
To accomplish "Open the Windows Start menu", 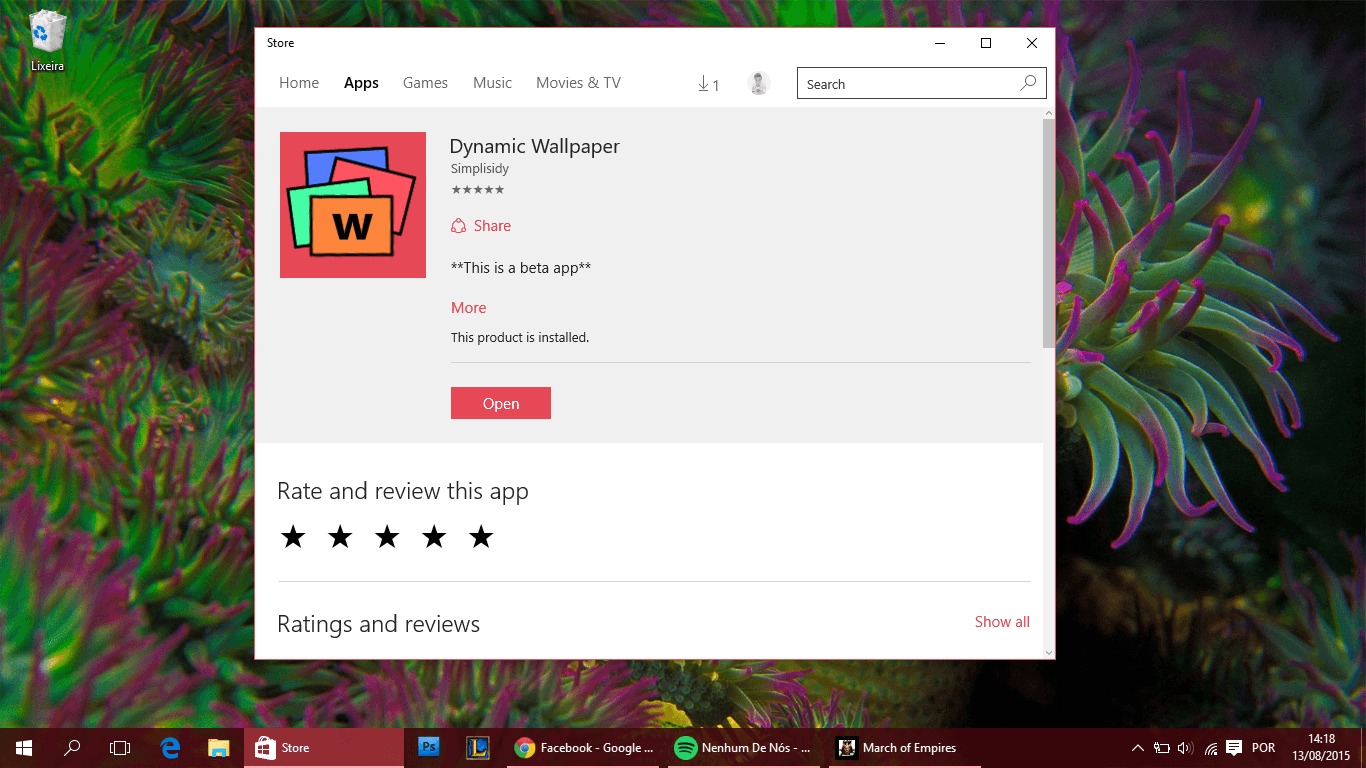I will (24, 748).
